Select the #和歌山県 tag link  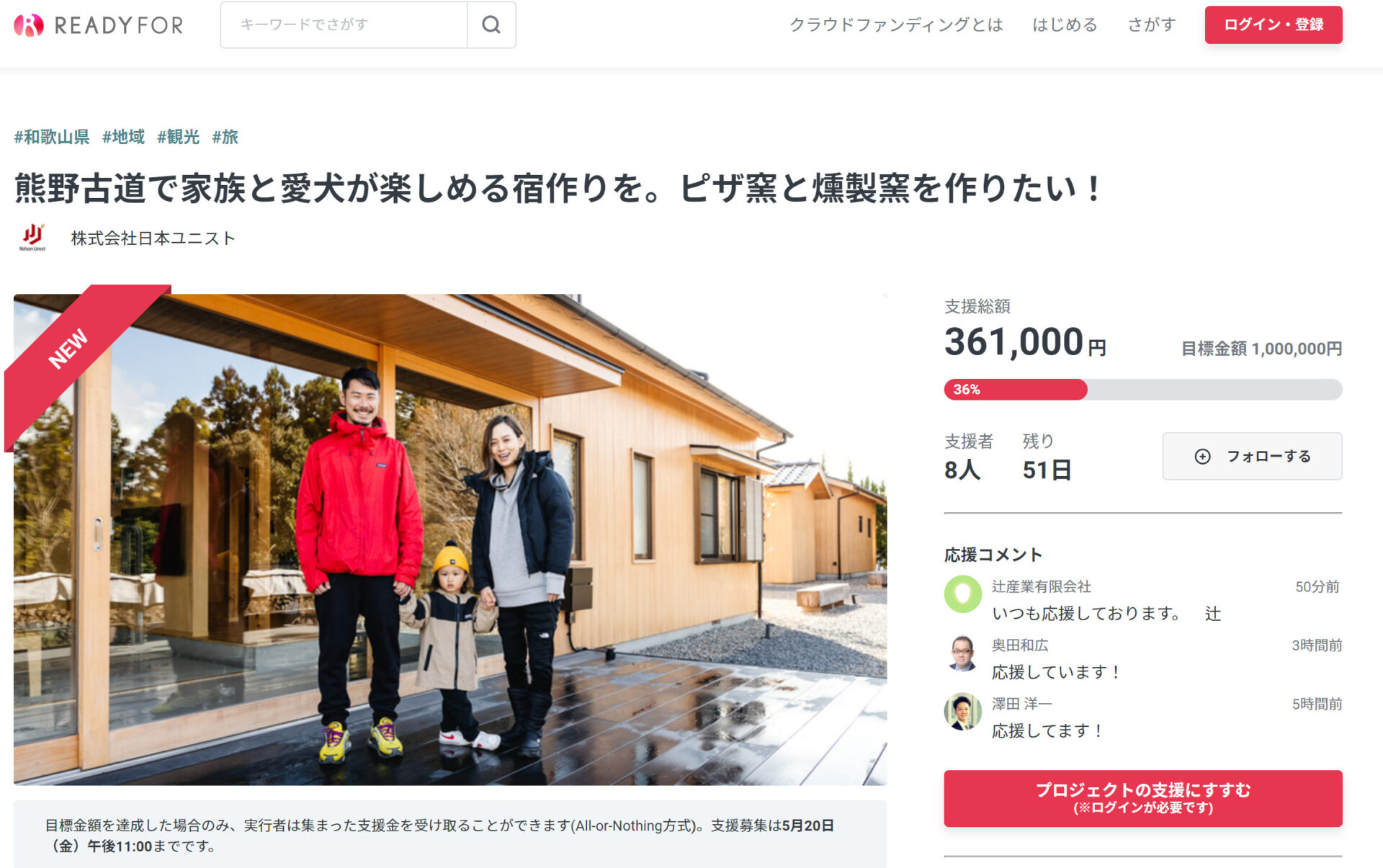click(x=52, y=137)
